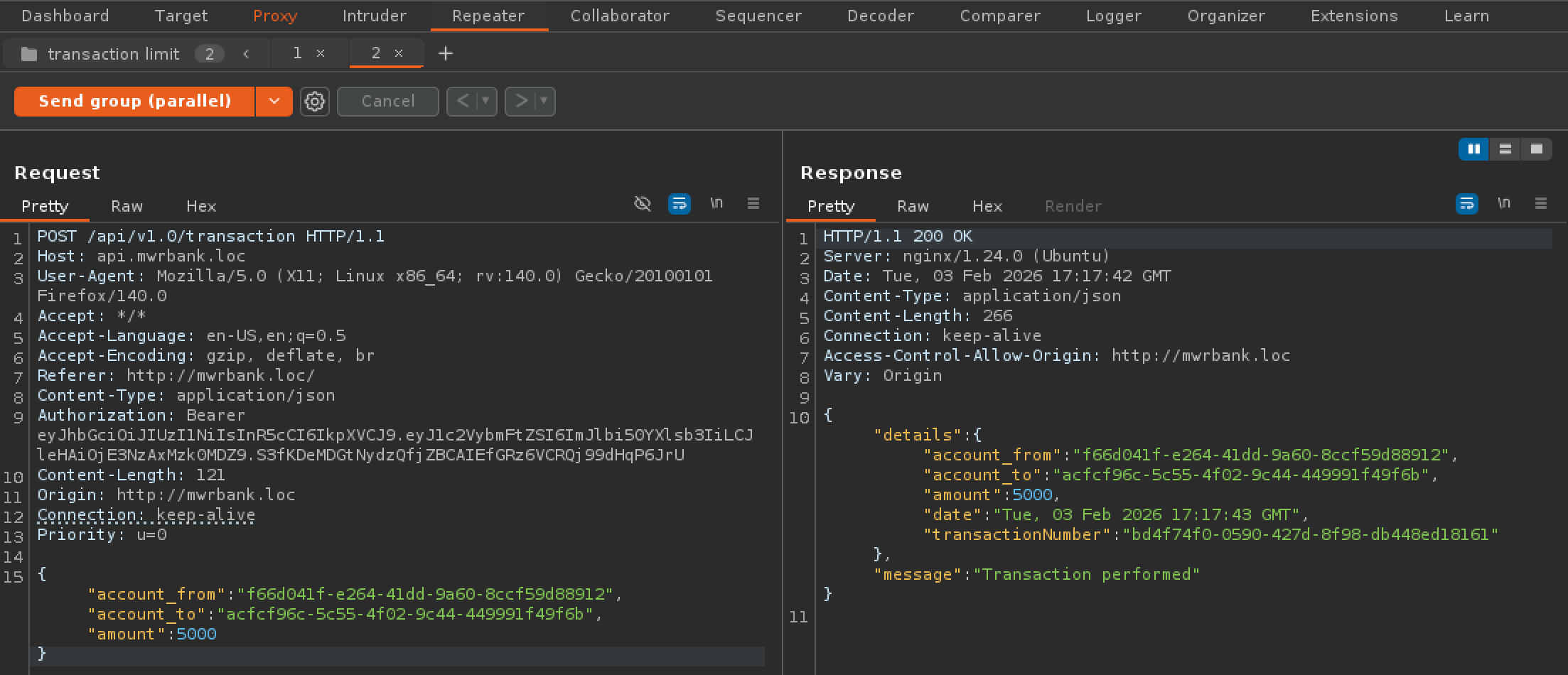The height and width of the screenshot is (675, 1568).
Task: Click the amount value 5000 in request body
Action: (196, 634)
